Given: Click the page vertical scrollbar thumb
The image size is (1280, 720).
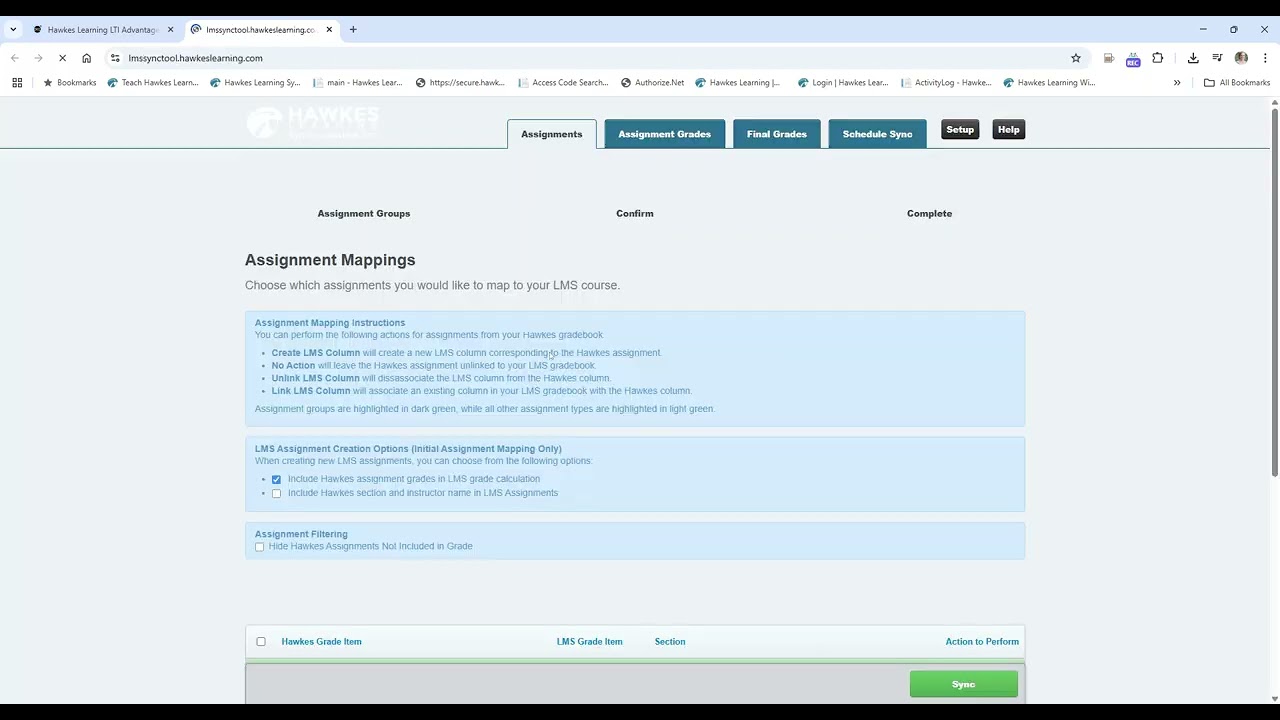Looking at the screenshot, I should pos(1274,292).
